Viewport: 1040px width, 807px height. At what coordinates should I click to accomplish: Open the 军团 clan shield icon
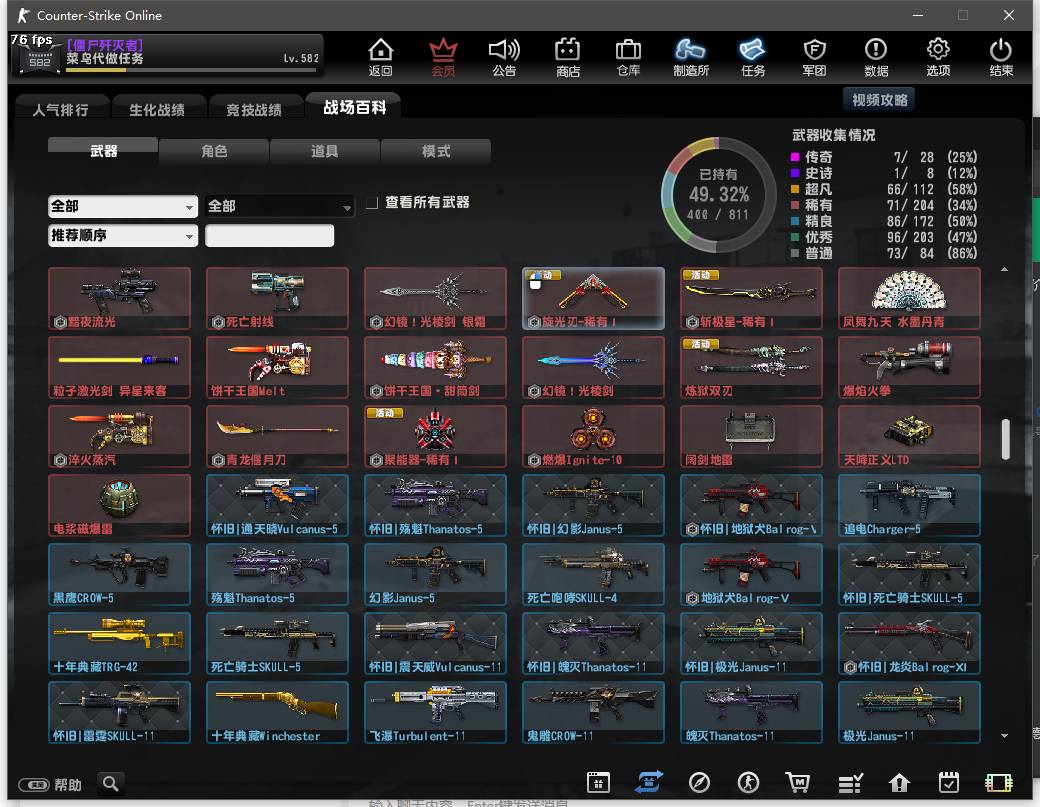click(814, 57)
